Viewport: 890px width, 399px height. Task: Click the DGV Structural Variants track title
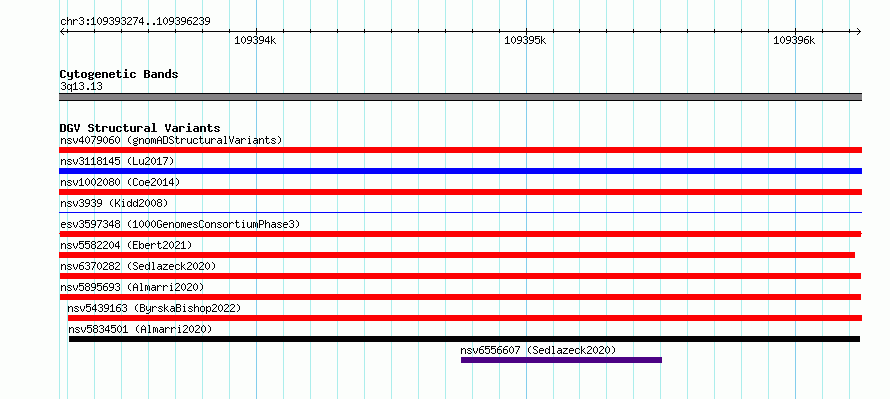(x=140, y=128)
